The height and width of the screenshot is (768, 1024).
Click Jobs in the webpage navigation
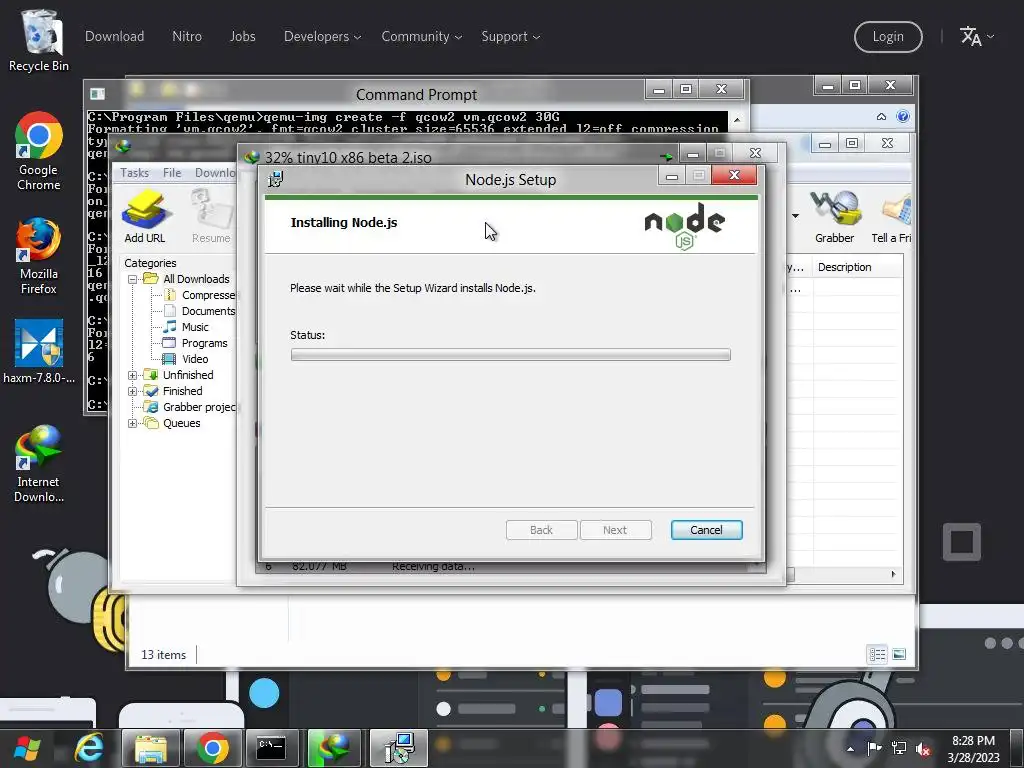[242, 37]
